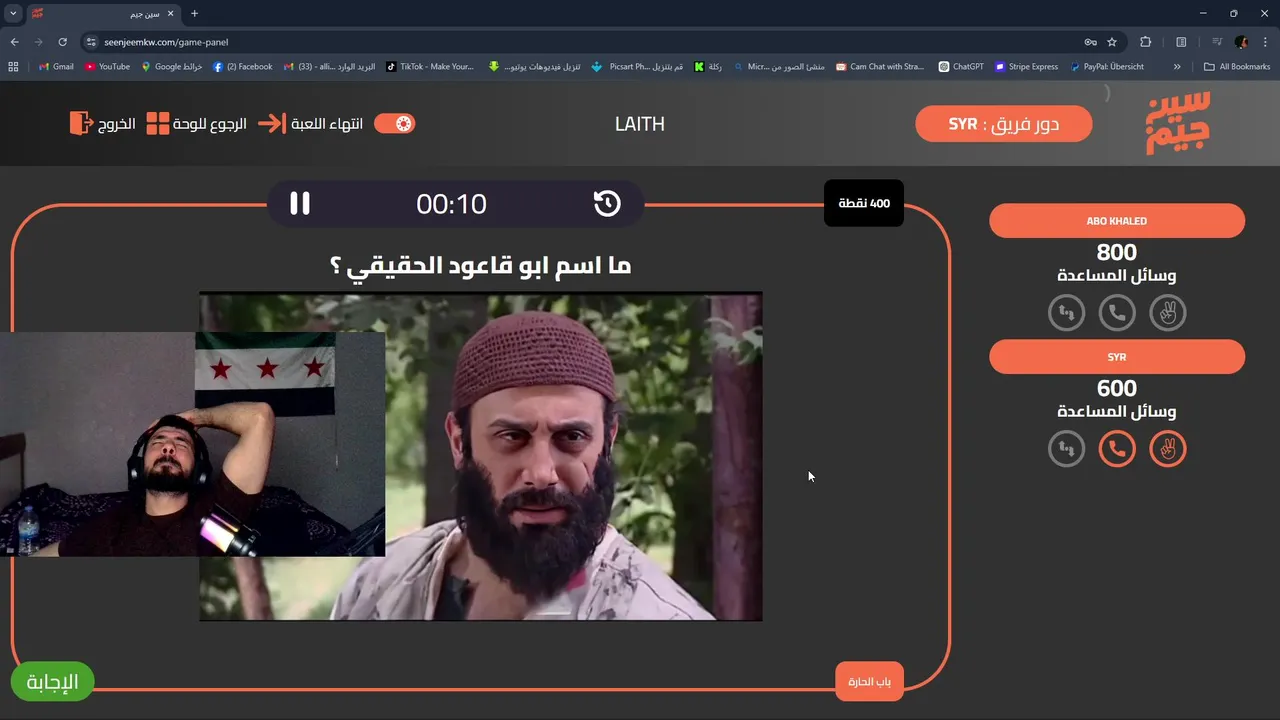1280x720 pixels.
Task: Reset the timer with the rewind icon
Action: click(x=607, y=203)
